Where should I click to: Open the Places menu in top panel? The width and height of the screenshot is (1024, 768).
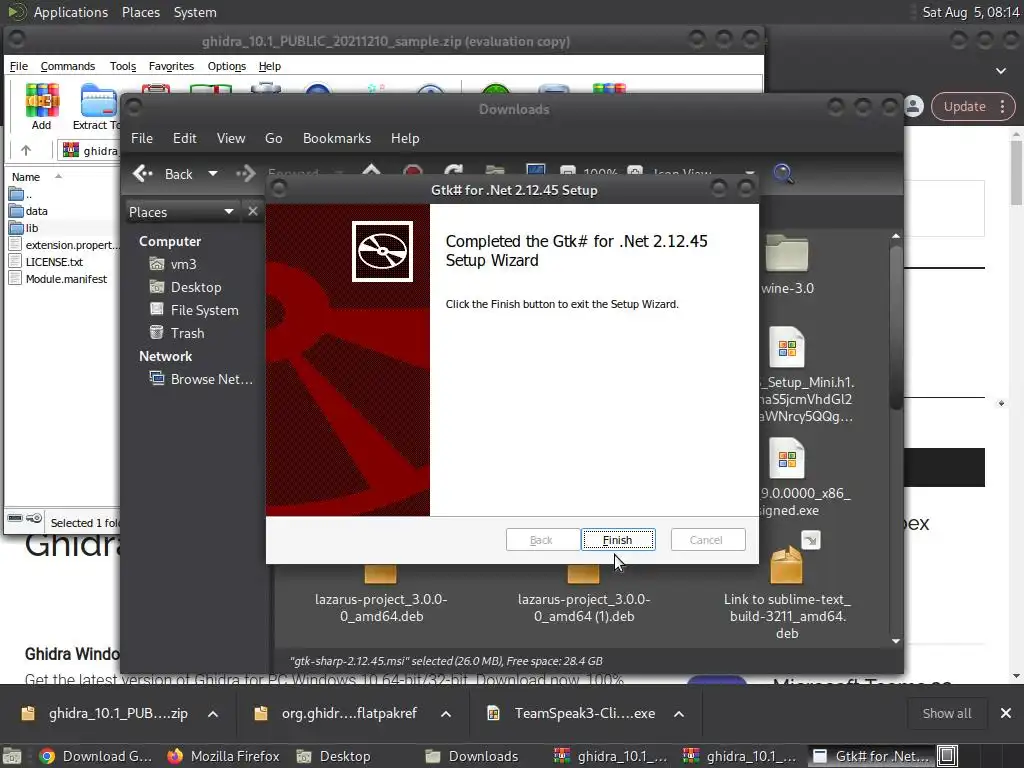pyautogui.click(x=141, y=12)
